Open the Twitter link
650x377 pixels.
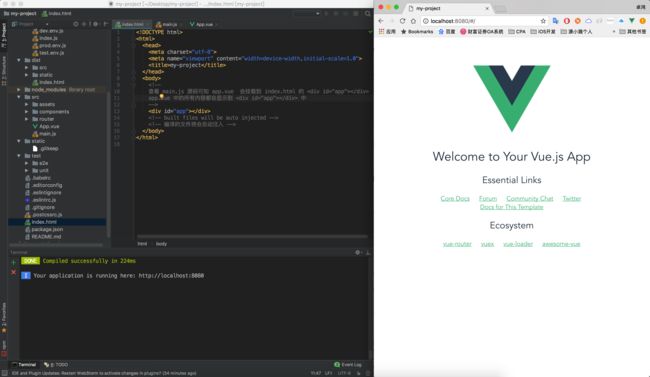pyautogui.click(x=572, y=199)
